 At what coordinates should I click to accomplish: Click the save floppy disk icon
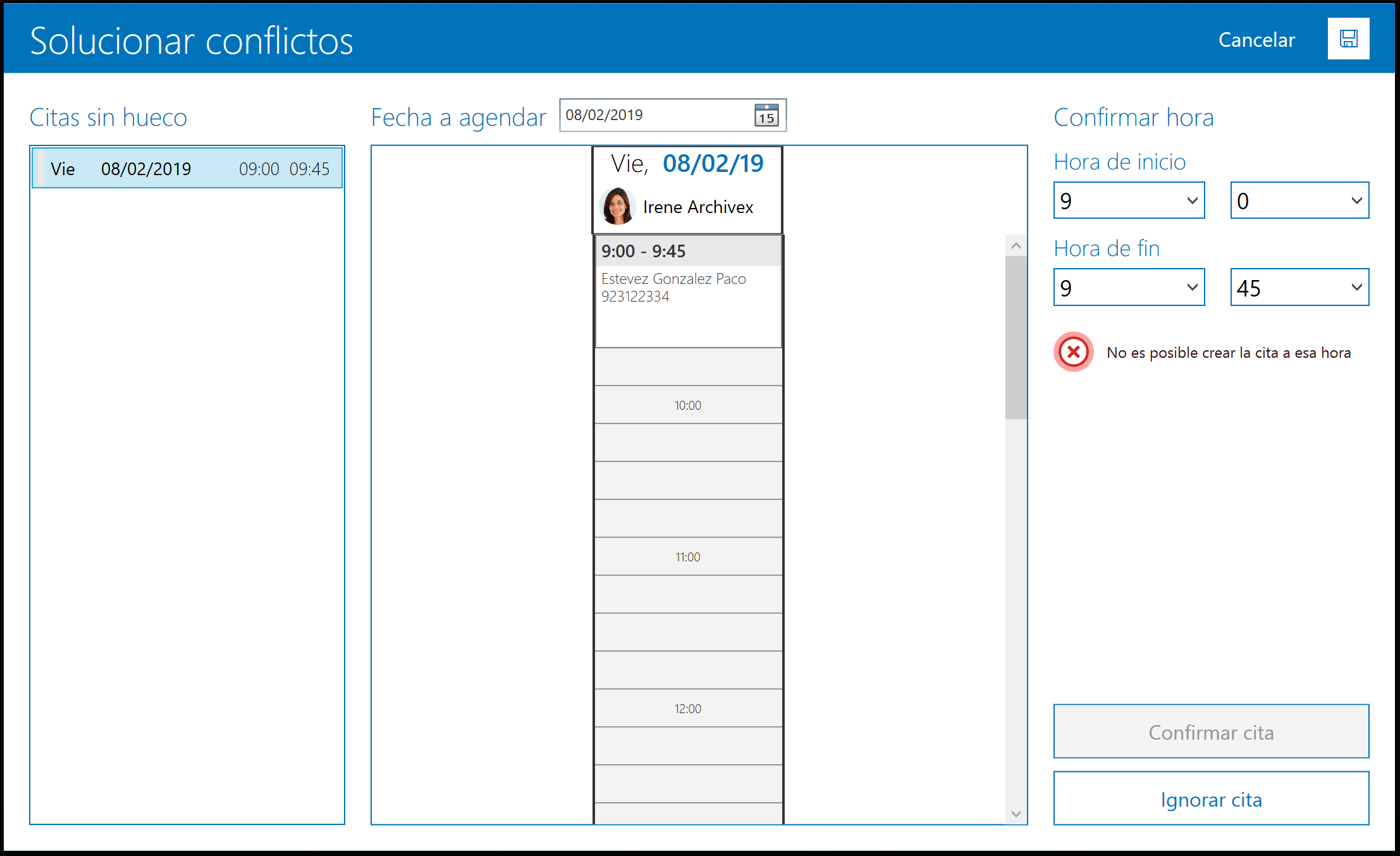1348,39
